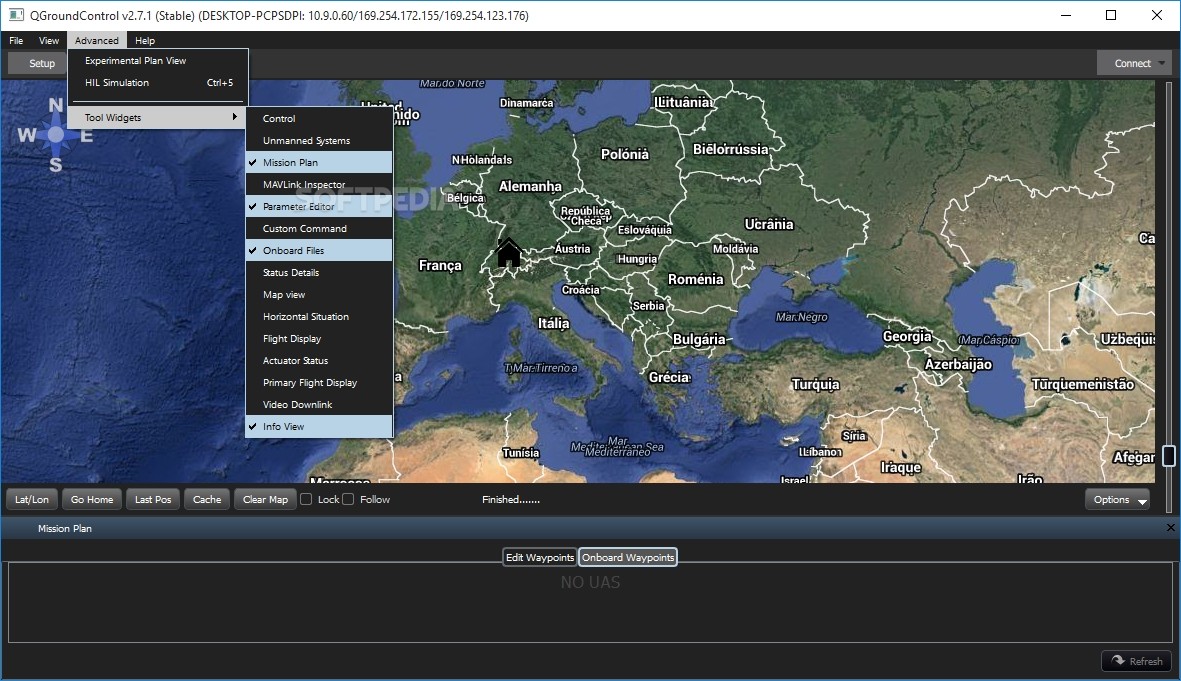Toggle Mission Plan widget off
The image size is (1181, 681).
pos(319,162)
